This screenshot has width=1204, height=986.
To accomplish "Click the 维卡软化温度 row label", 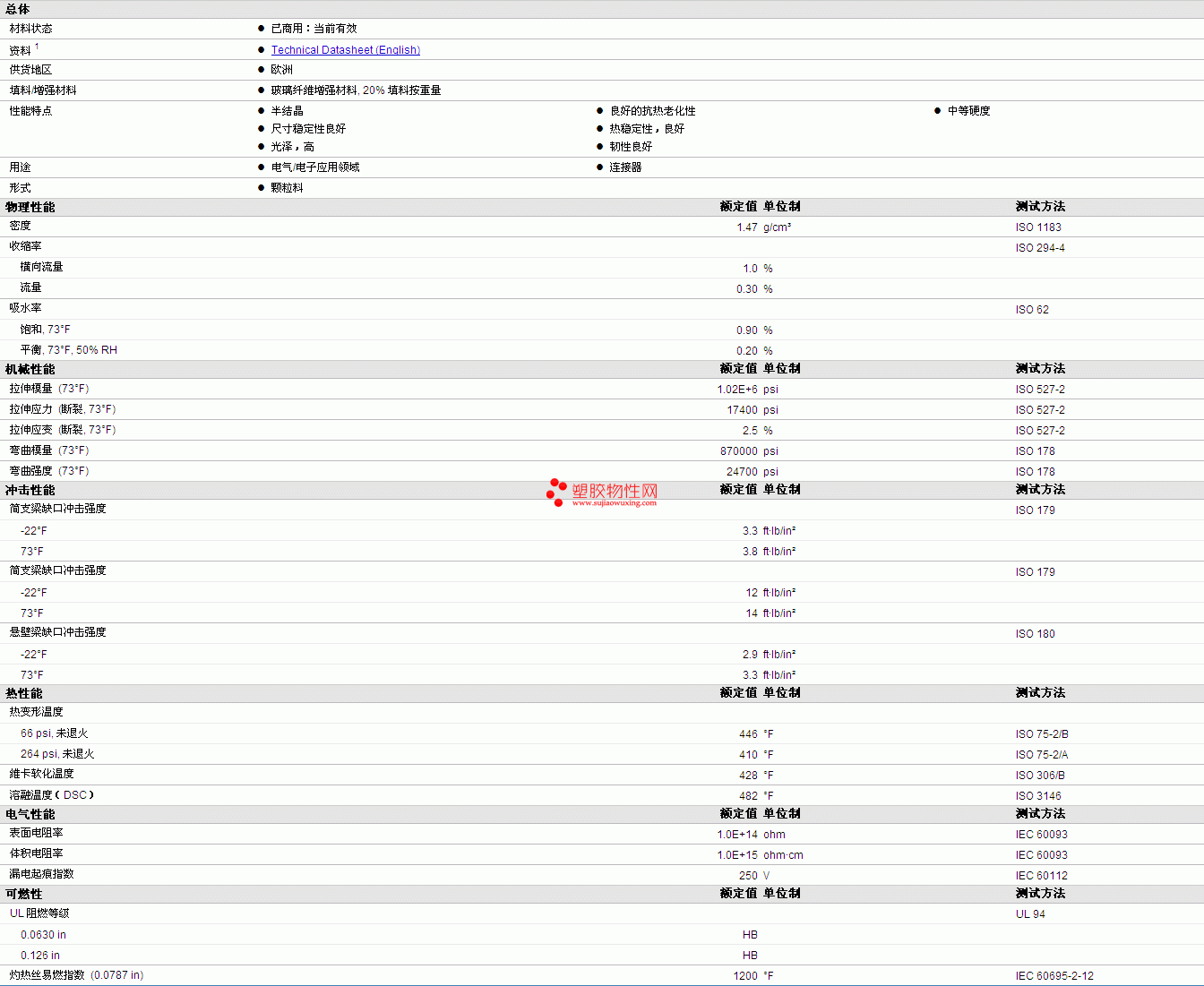I will pos(42,774).
